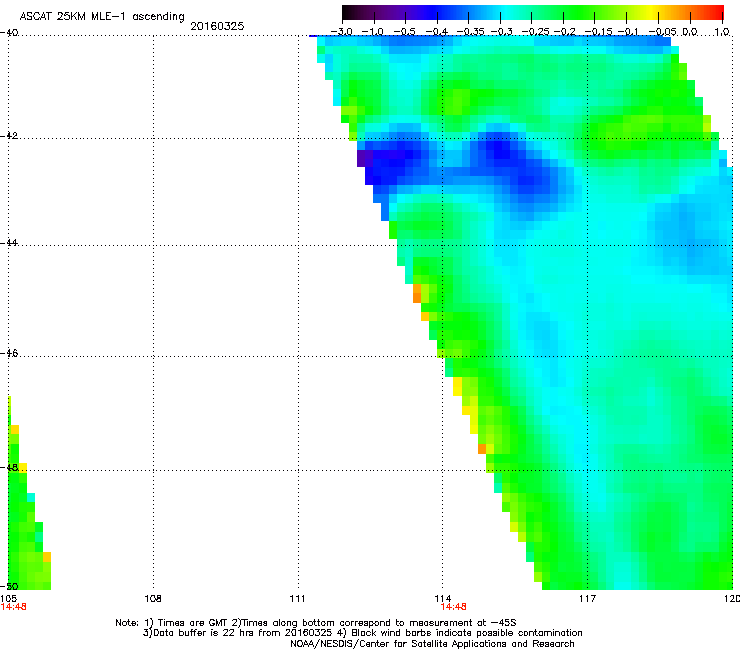Click the 105 longitude axis label
This screenshot has width=740, height=650.
point(8,599)
